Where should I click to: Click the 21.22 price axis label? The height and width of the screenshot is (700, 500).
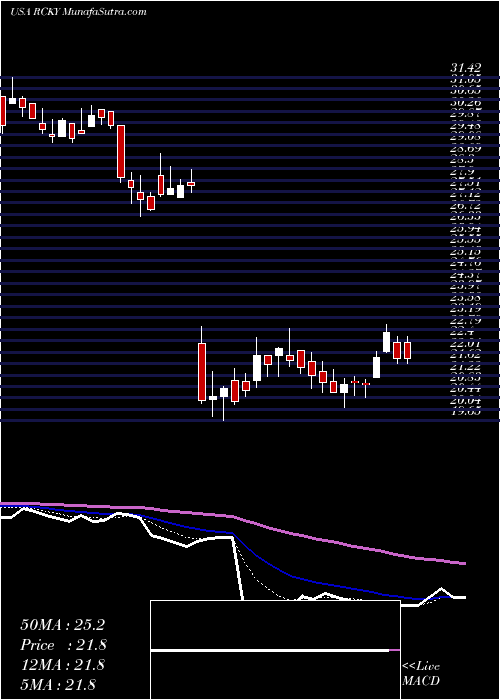click(x=465, y=367)
